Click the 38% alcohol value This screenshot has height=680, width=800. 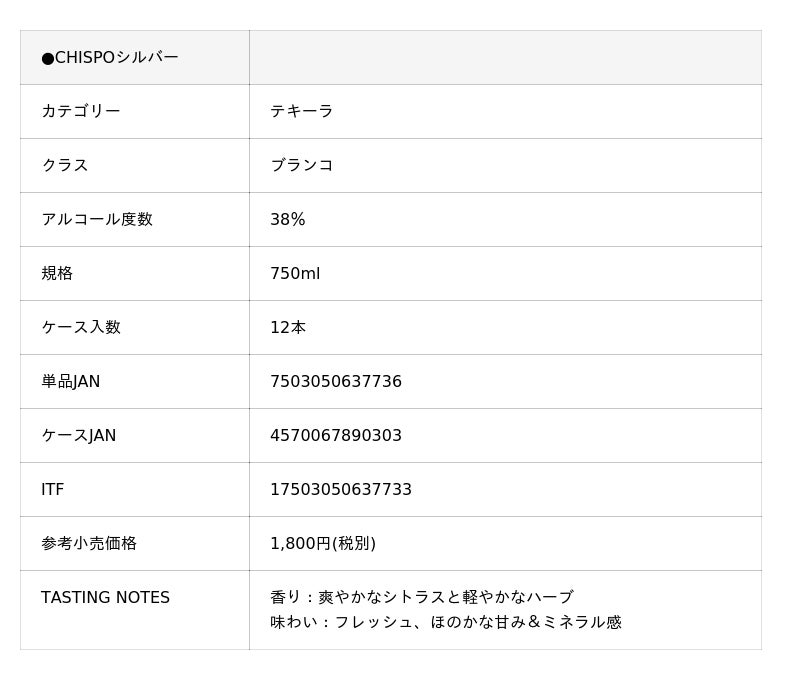[288, 220]
